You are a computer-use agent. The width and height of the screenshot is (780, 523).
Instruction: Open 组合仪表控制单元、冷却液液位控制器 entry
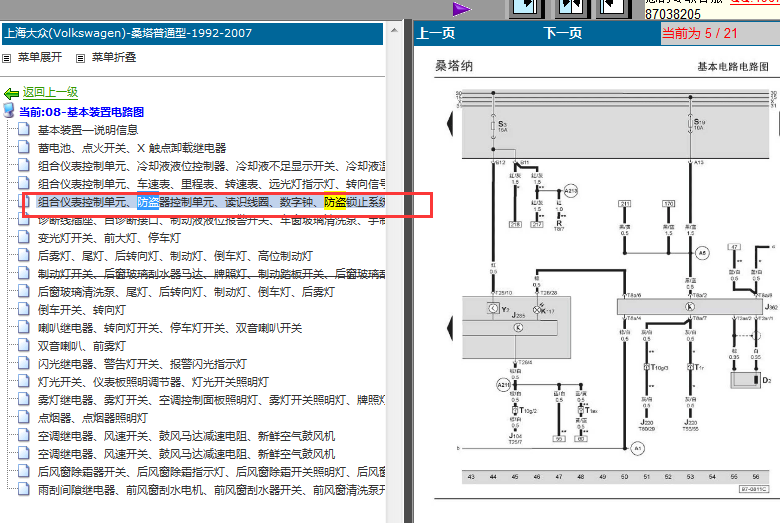coord(211,166)
